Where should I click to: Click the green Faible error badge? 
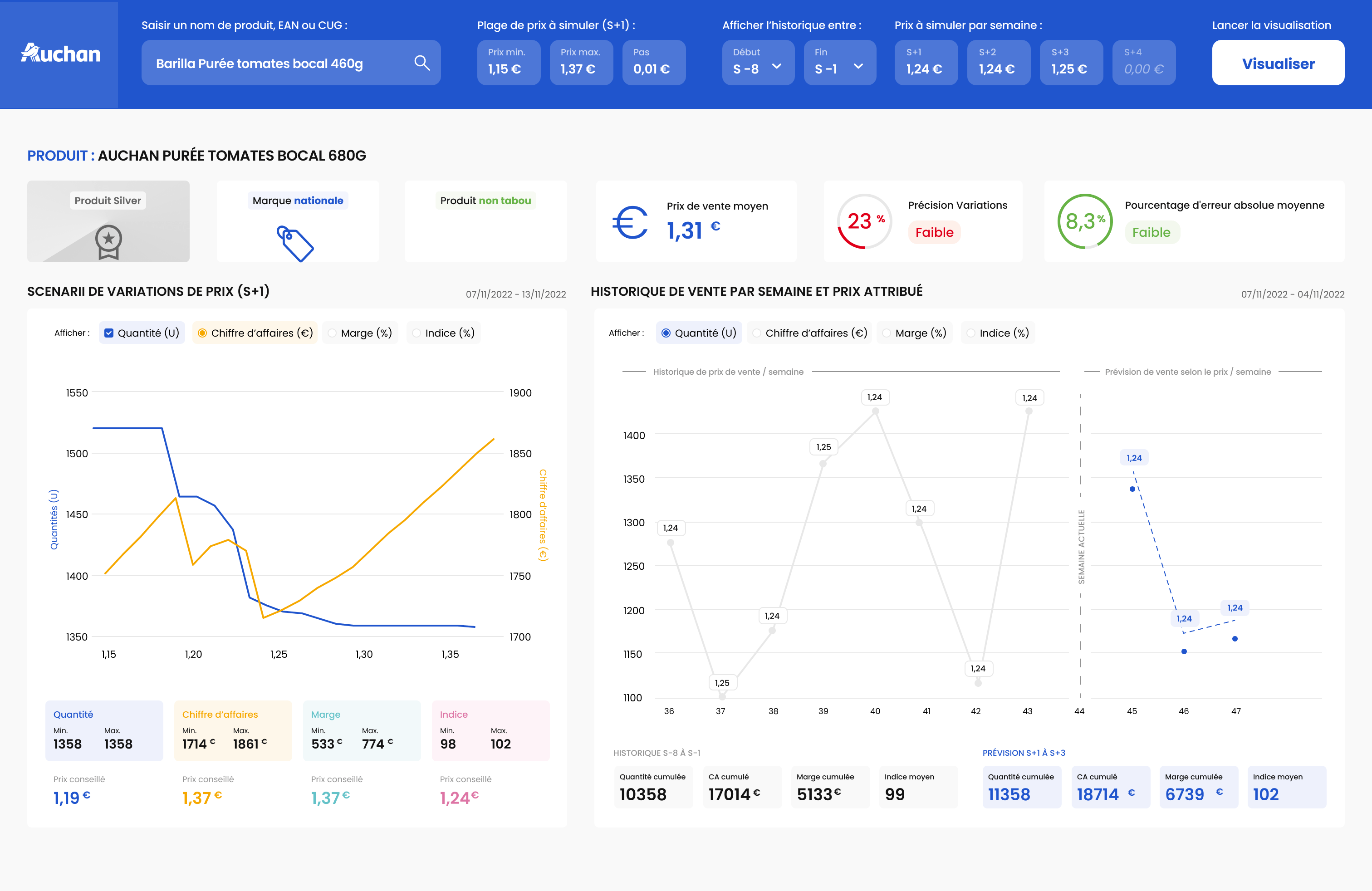click(x=1152, y=232)
